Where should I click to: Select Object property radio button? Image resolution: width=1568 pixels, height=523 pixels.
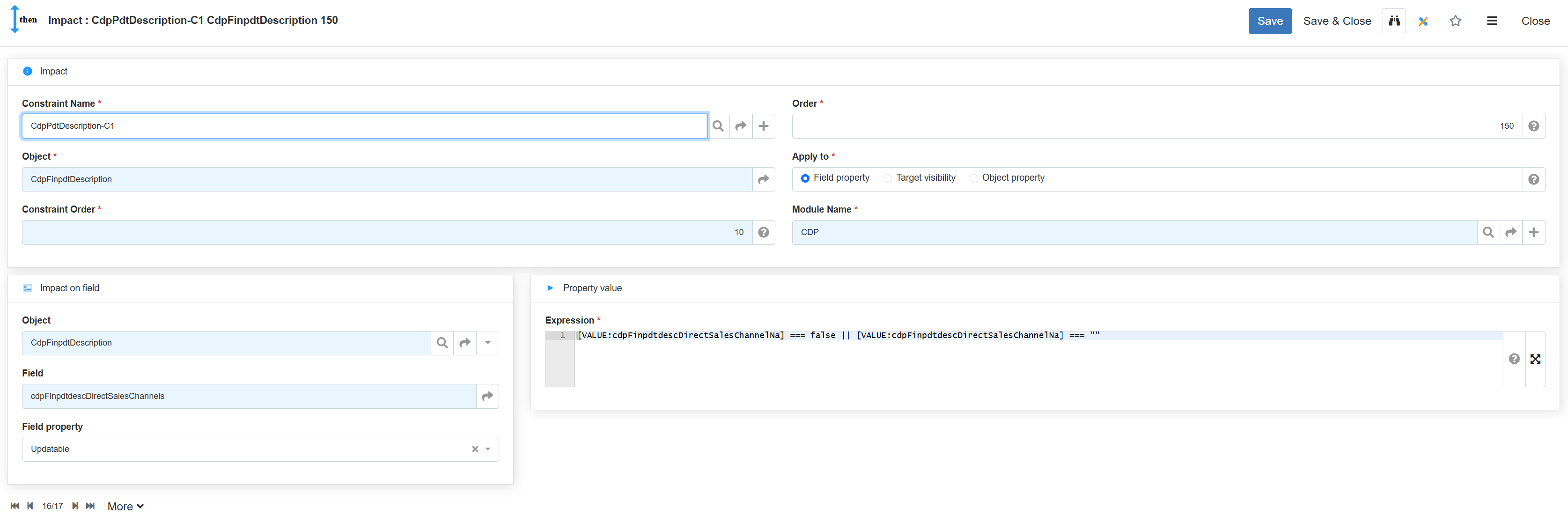pos(973,178)
